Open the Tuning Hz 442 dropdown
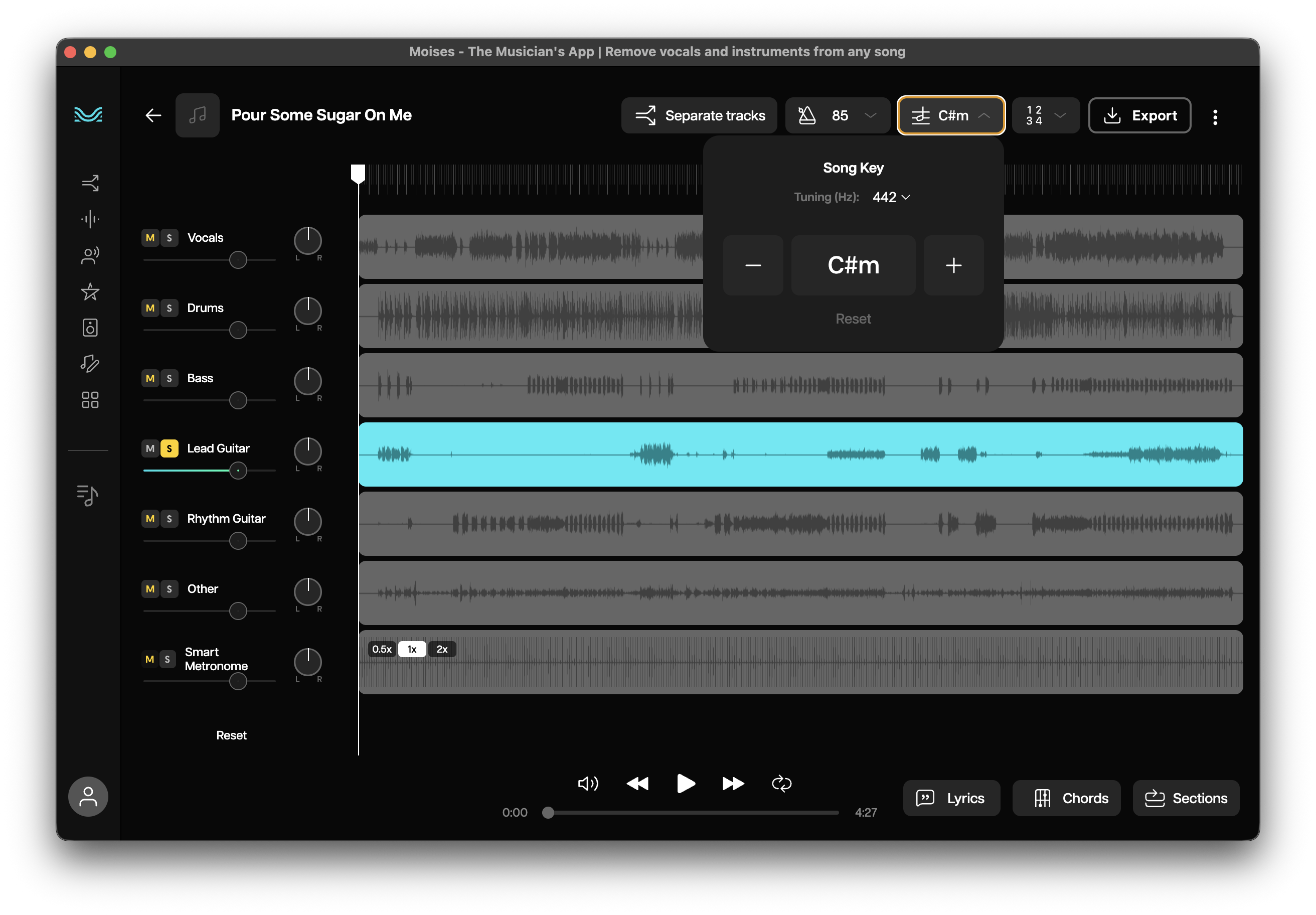 891,197
